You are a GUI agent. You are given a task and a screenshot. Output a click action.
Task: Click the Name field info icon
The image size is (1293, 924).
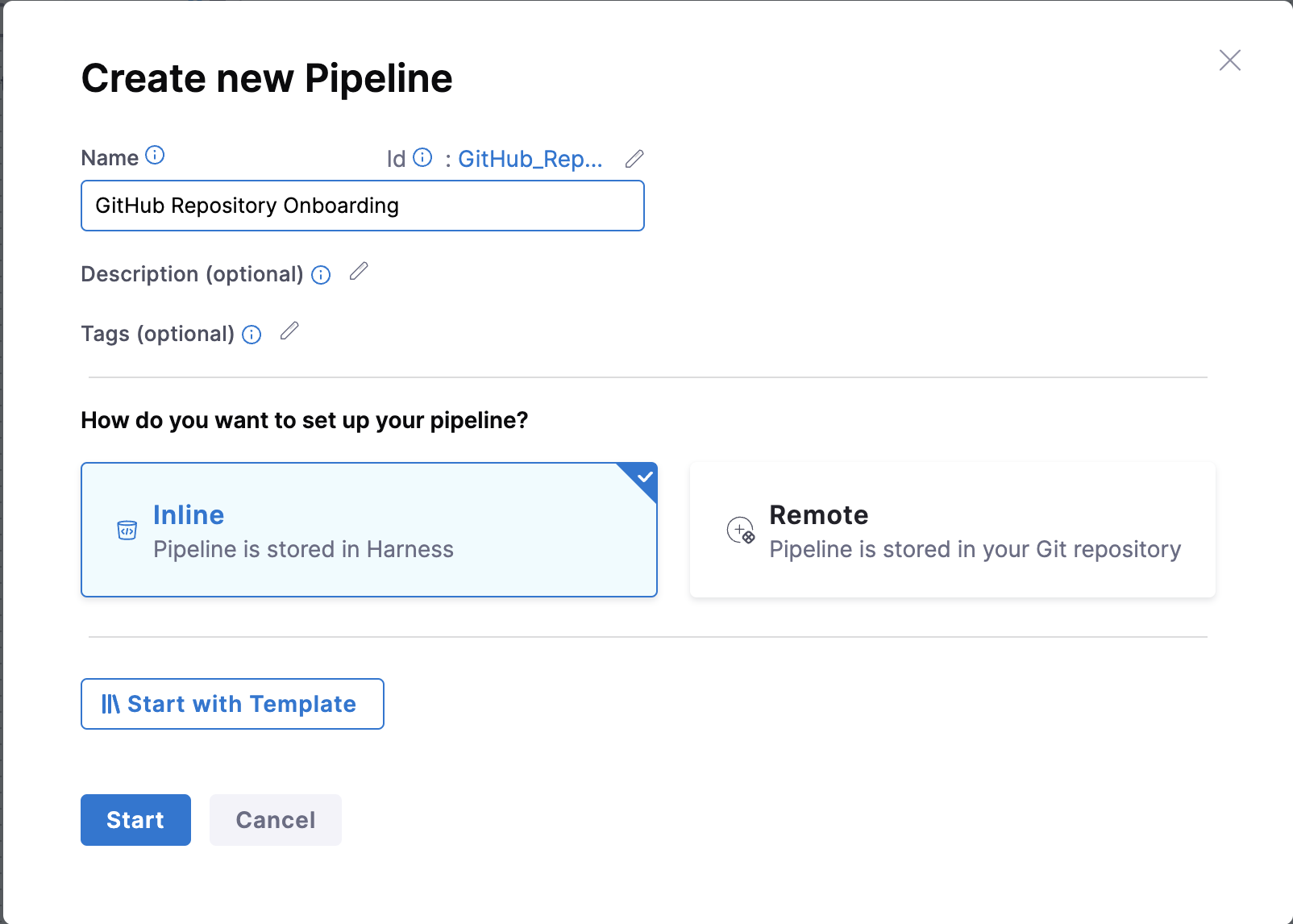(x=155, y=156)
